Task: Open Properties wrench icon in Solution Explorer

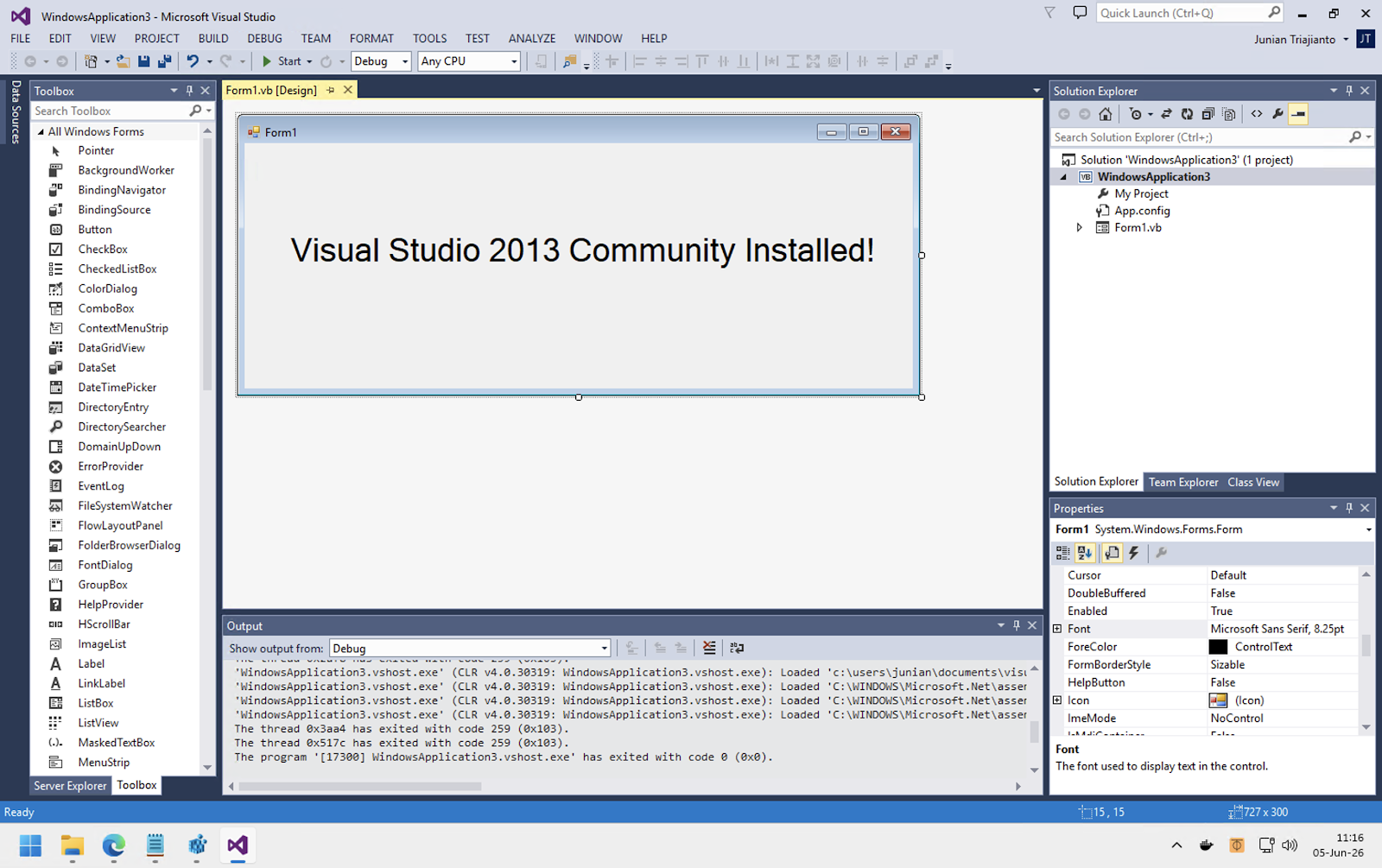Action: [x=1277, y=114]
